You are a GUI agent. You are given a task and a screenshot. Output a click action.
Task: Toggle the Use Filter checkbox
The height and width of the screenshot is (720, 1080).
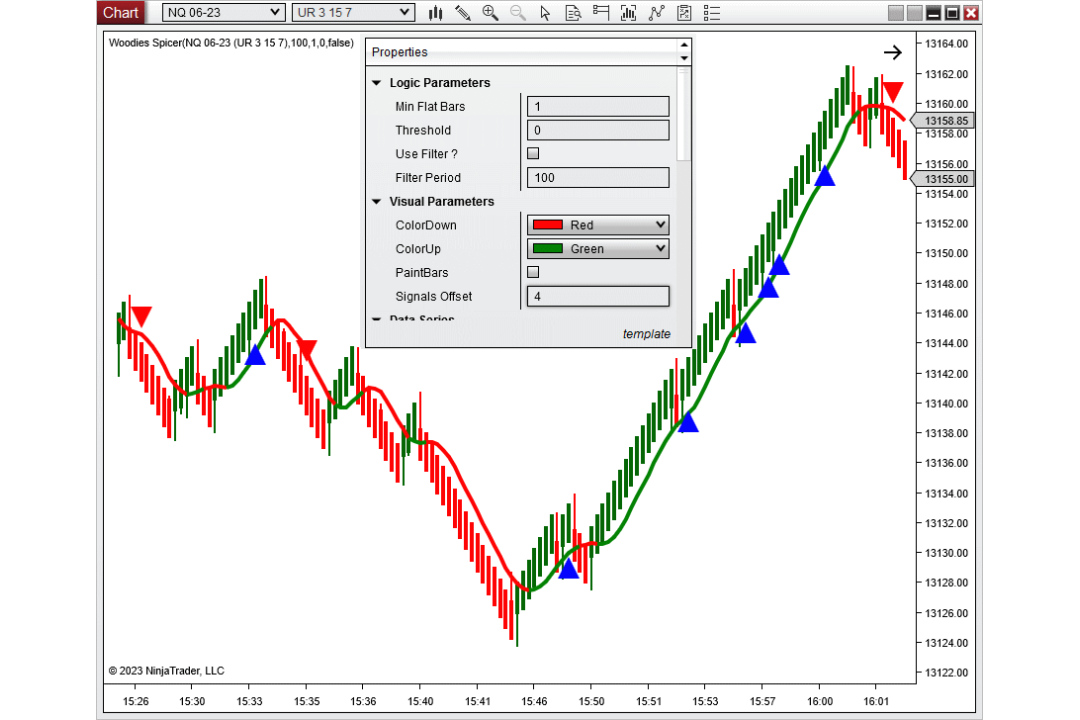pos(533,153)
